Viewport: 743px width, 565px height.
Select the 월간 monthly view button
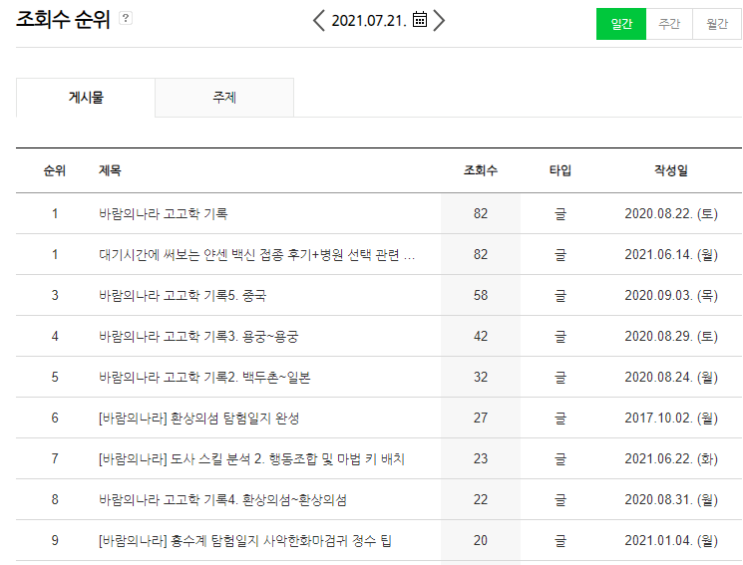[x=717, y=24]
